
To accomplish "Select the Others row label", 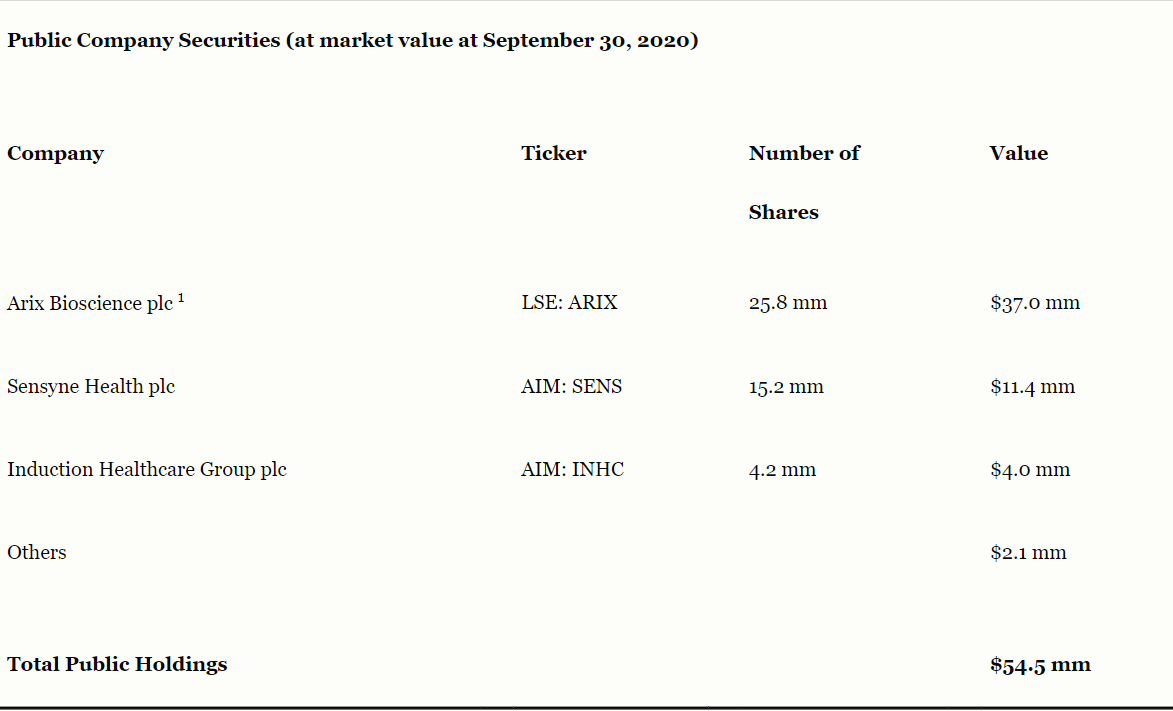I will coord(37,552).
